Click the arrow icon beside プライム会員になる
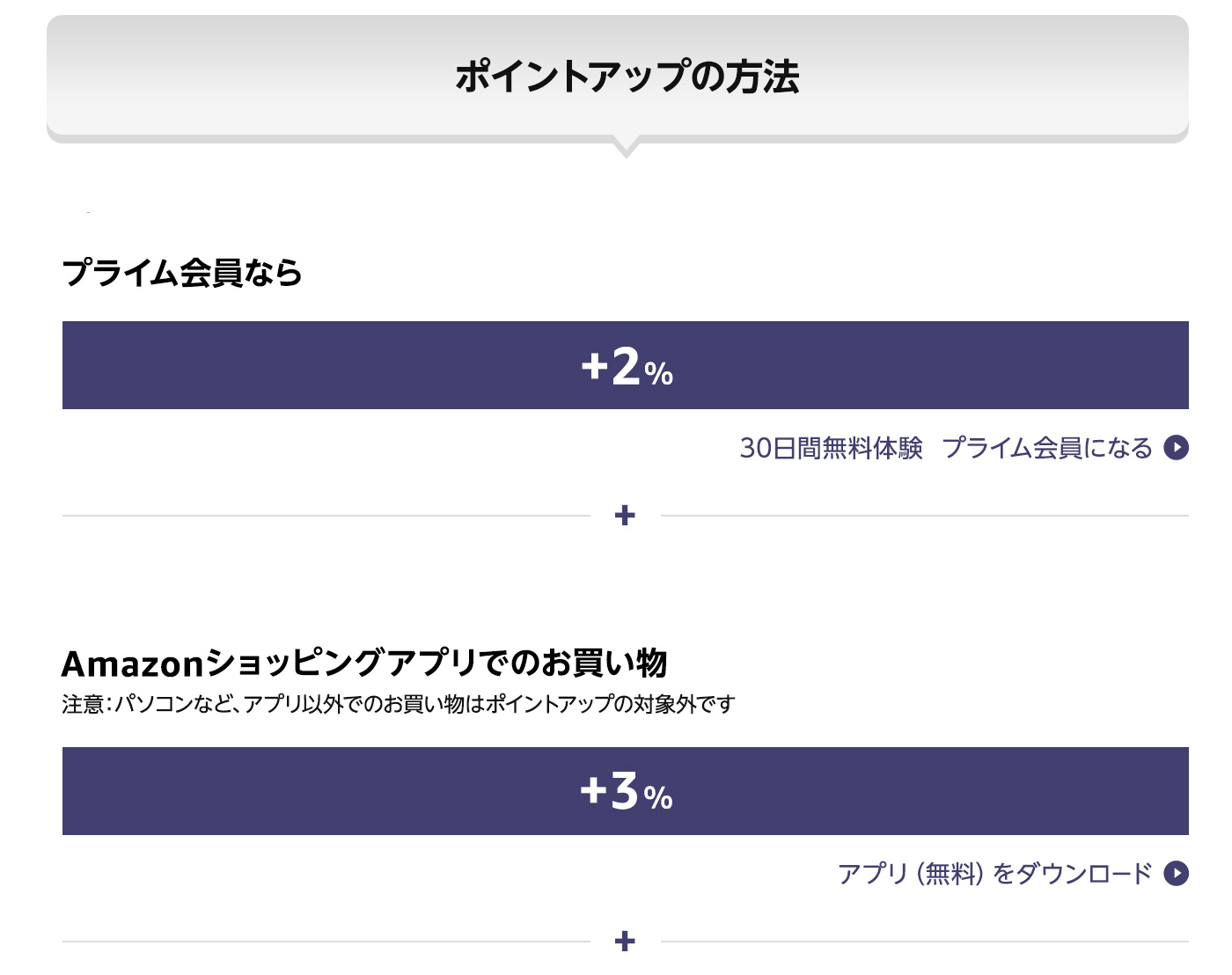The height and width of the screenshot is (975, 1232). click(x=1176, y=448)
